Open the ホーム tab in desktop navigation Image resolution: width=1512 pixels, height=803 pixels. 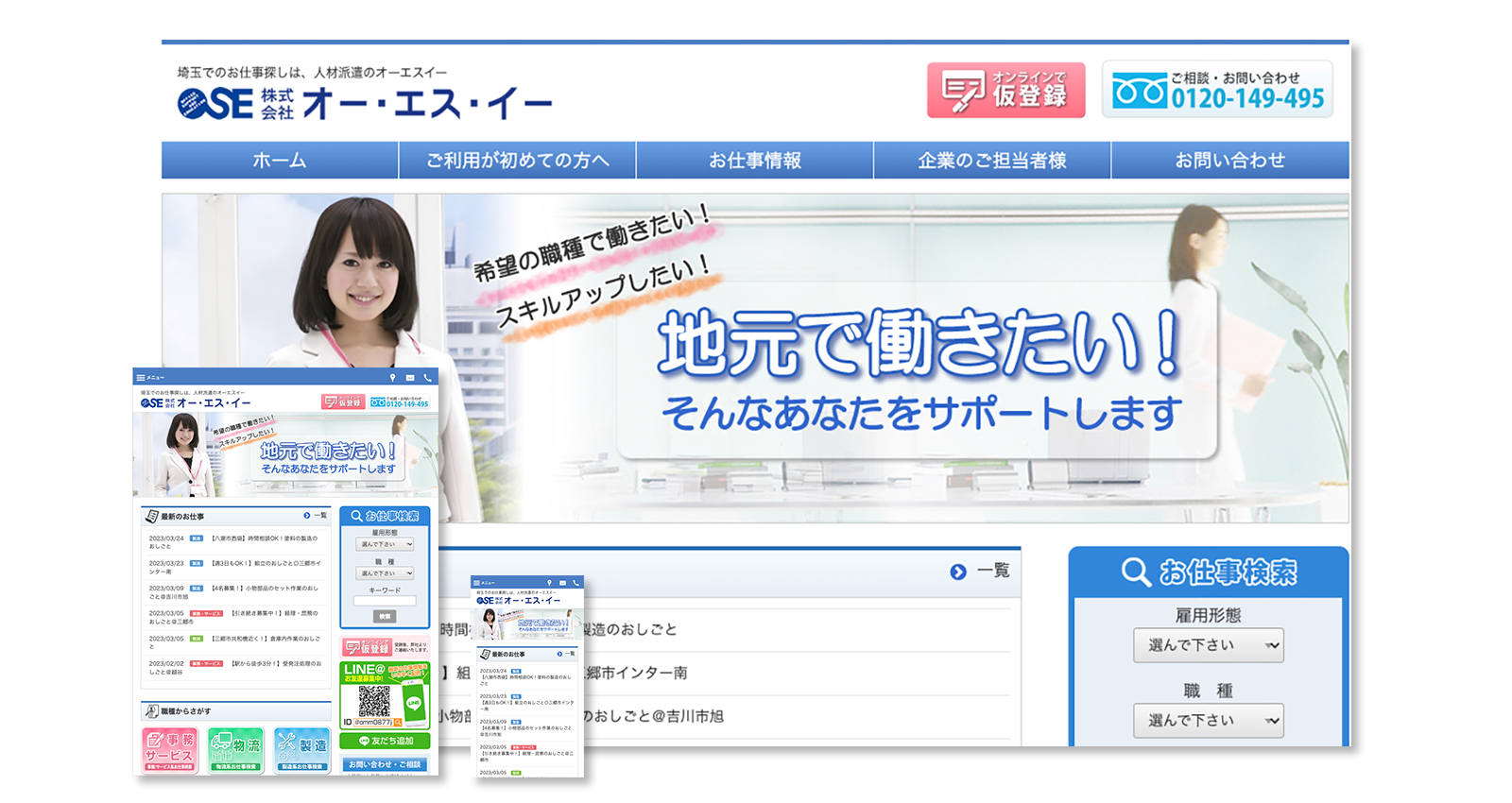pos(280,161)
